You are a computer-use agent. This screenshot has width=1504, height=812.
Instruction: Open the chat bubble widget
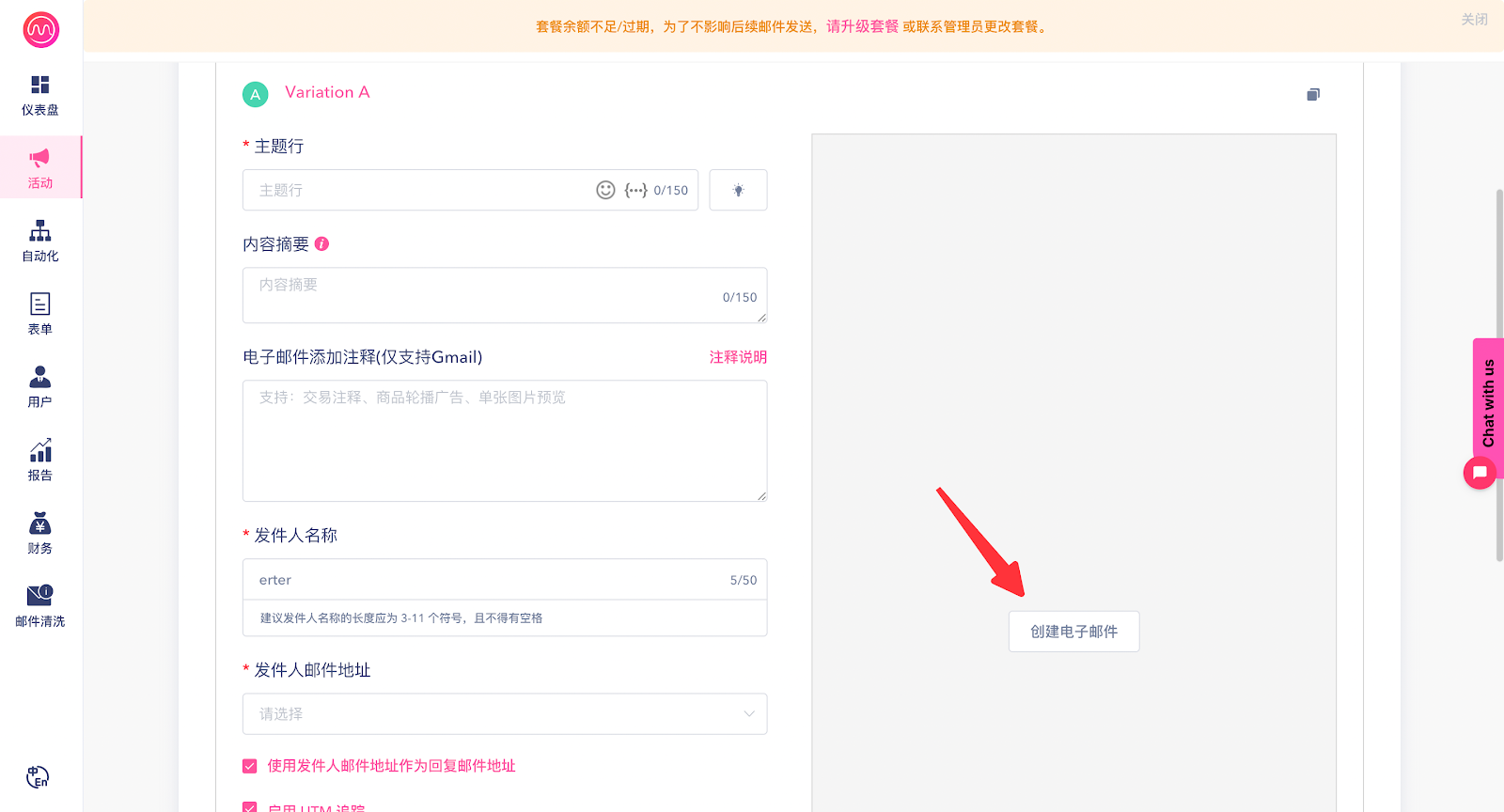[1480, 472]
